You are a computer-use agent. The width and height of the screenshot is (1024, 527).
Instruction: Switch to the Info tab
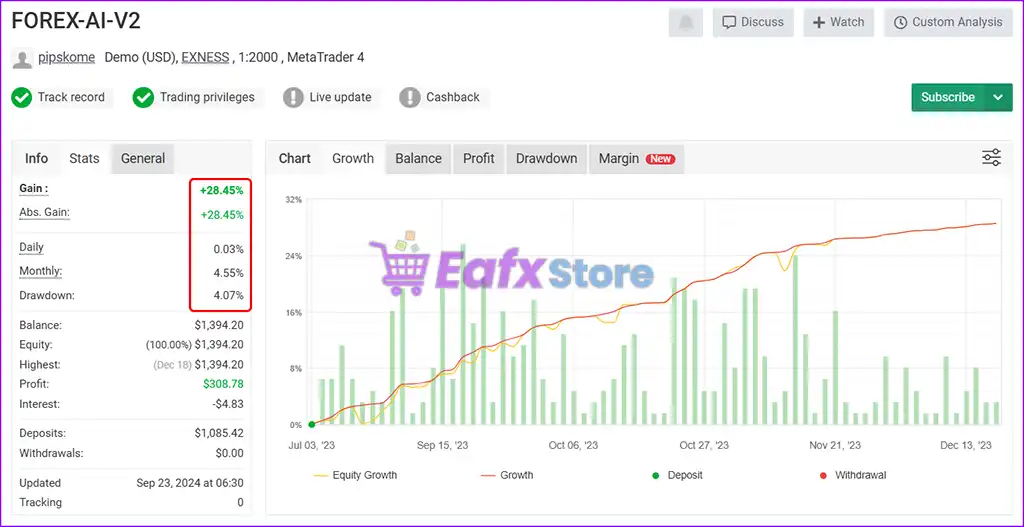tap(37, 159)
